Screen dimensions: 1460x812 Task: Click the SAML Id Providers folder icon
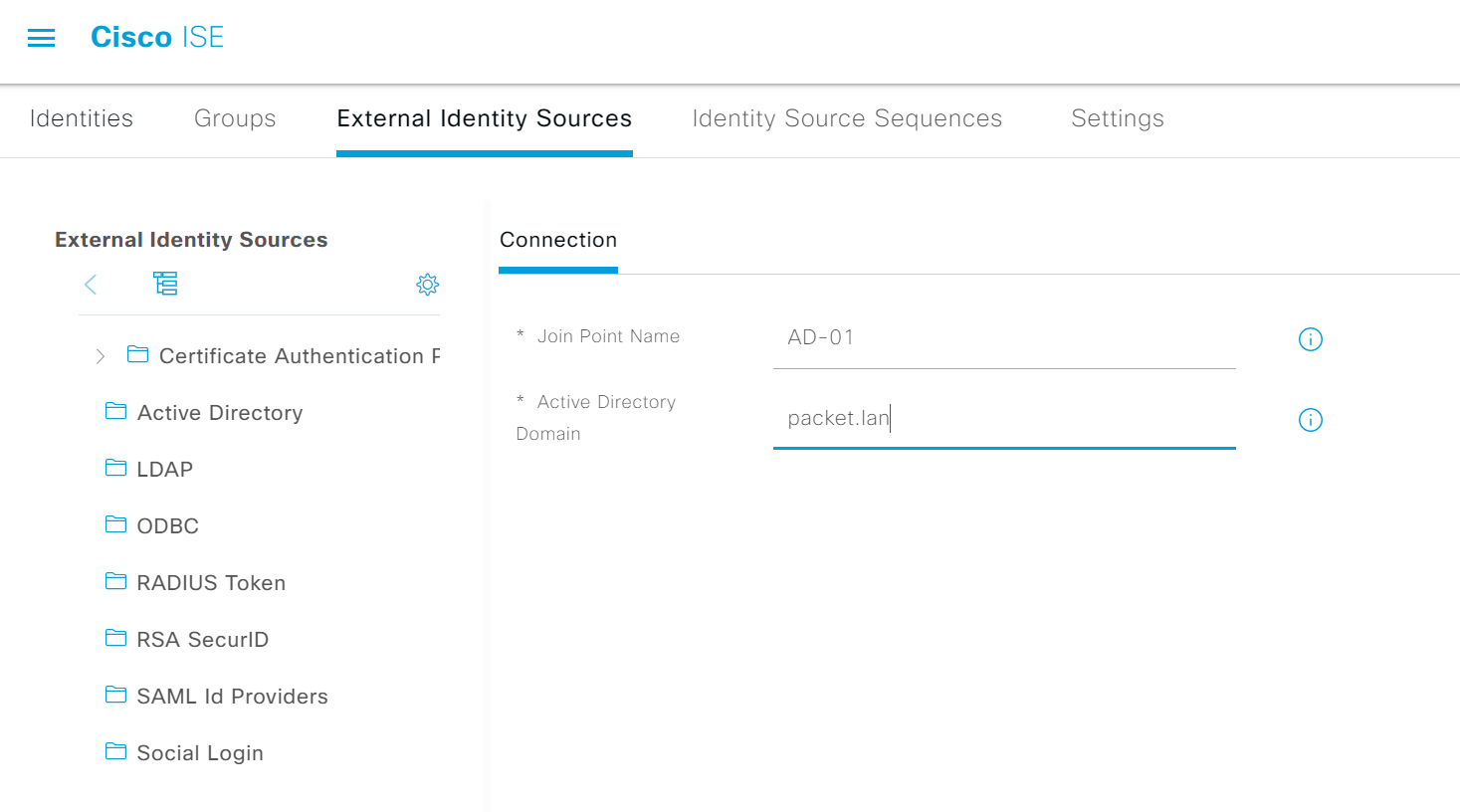[116, 695]
